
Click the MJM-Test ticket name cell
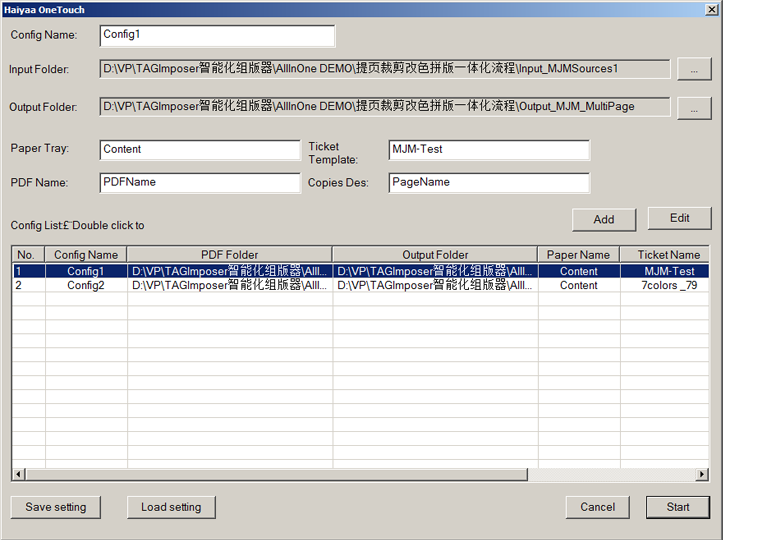tap(665, 271)
